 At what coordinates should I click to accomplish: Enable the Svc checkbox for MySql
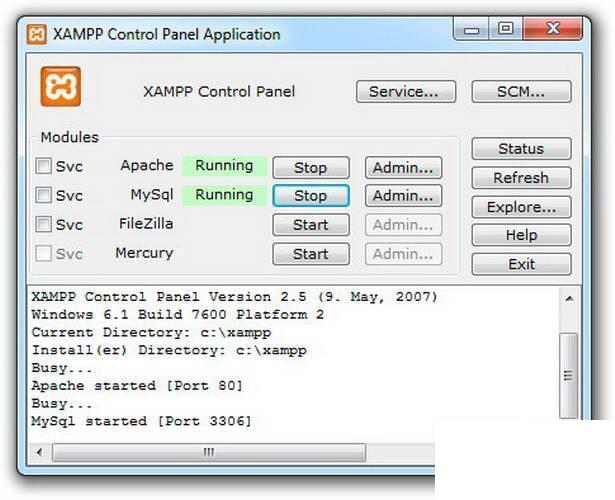point(43,195)
